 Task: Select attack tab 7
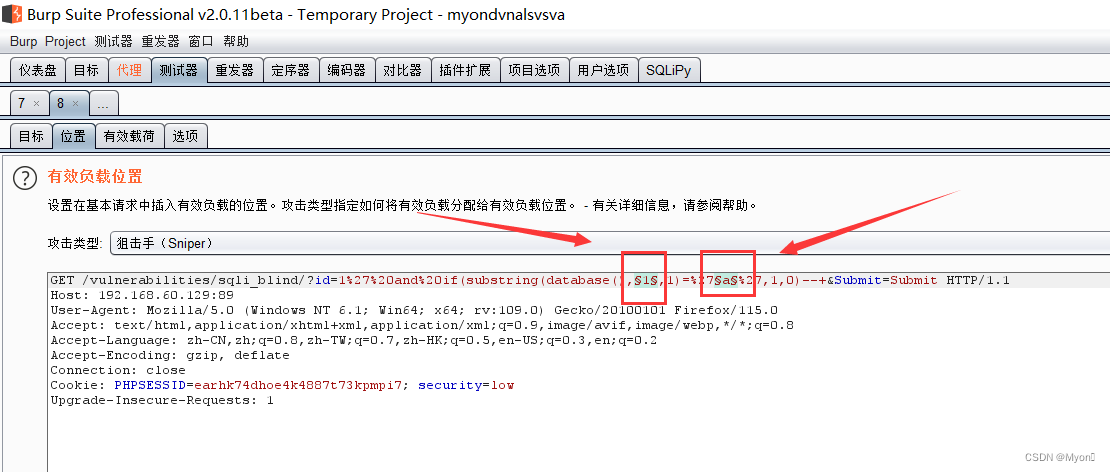[x=22, y=103]
